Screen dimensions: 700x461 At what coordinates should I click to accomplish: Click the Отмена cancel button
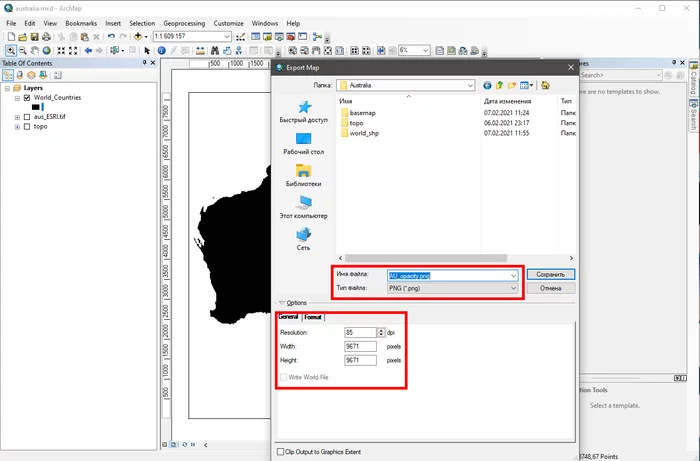point(550,288)
